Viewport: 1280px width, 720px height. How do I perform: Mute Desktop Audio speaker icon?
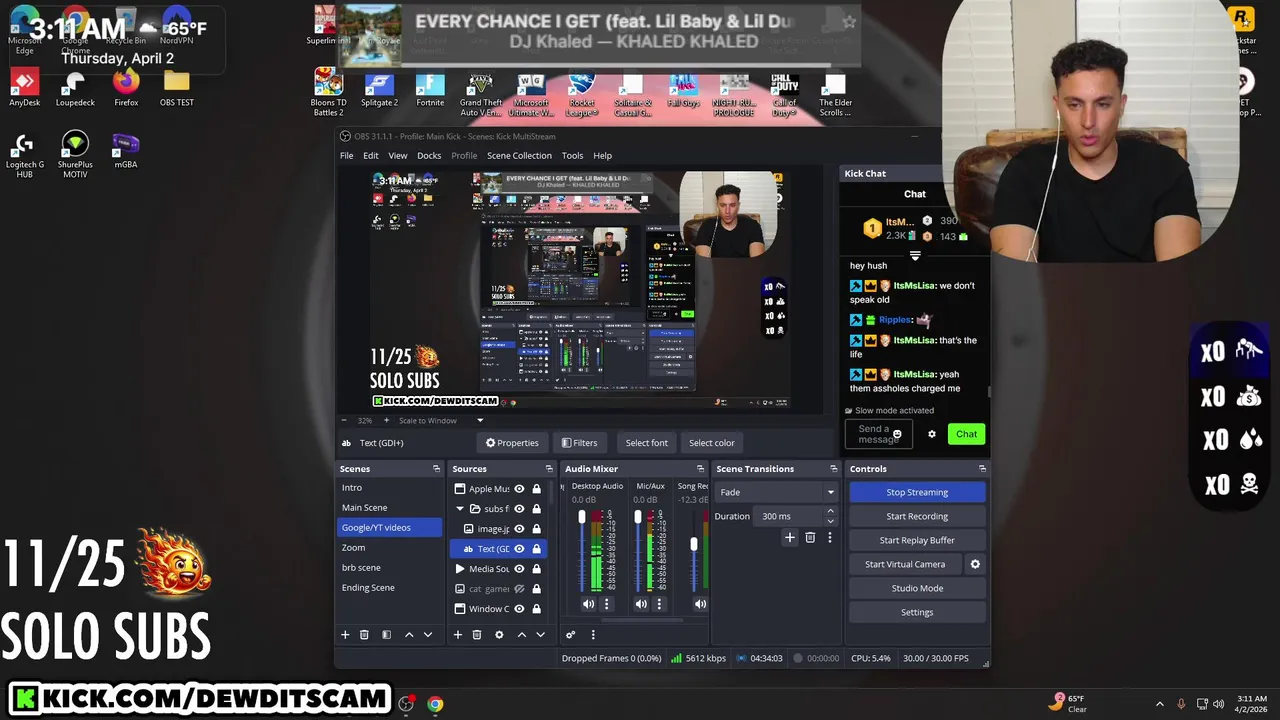pyautogui.click(x=588, y=604)
